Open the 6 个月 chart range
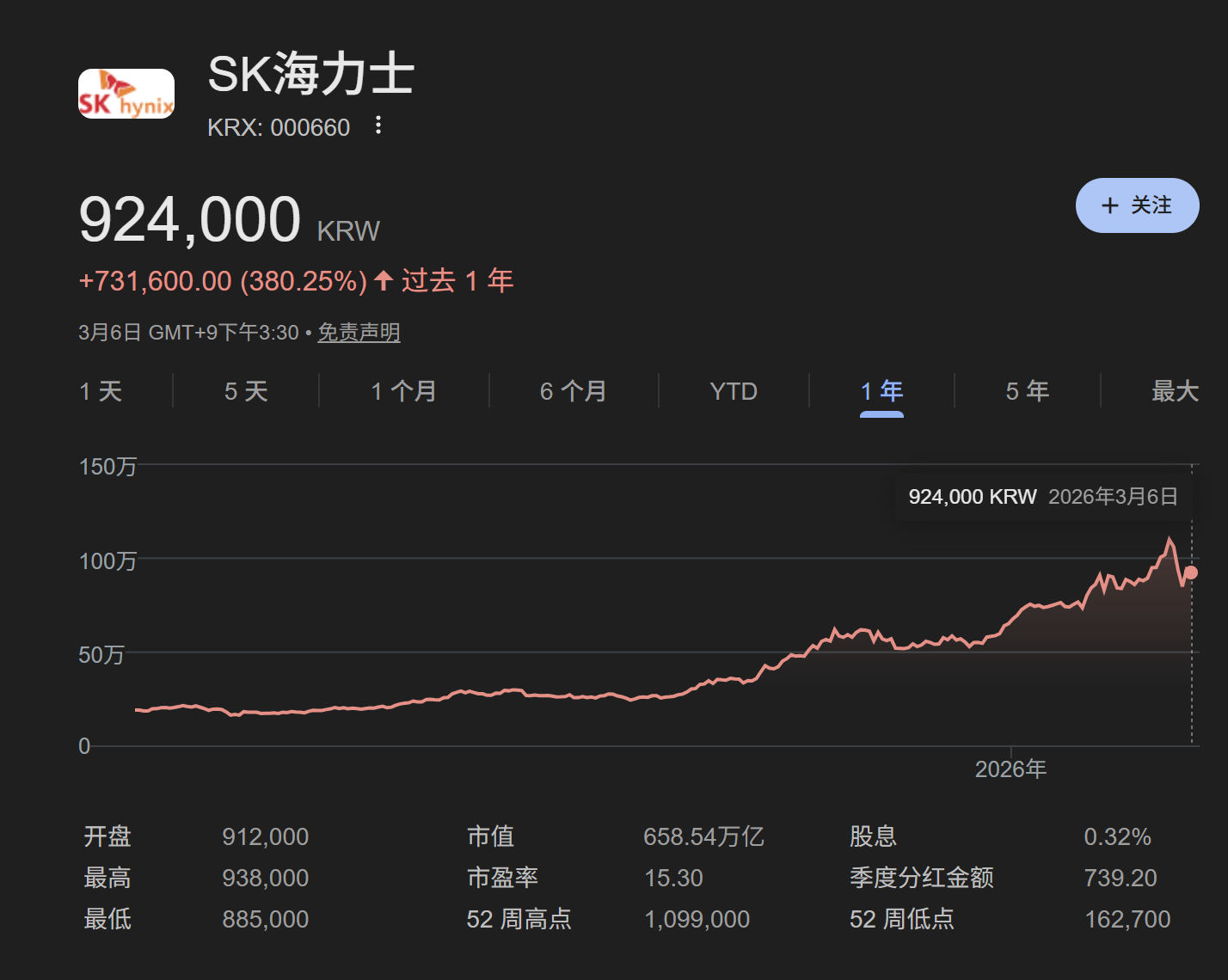This screenshot has height=980, width=1228. [x=572, y=391]
